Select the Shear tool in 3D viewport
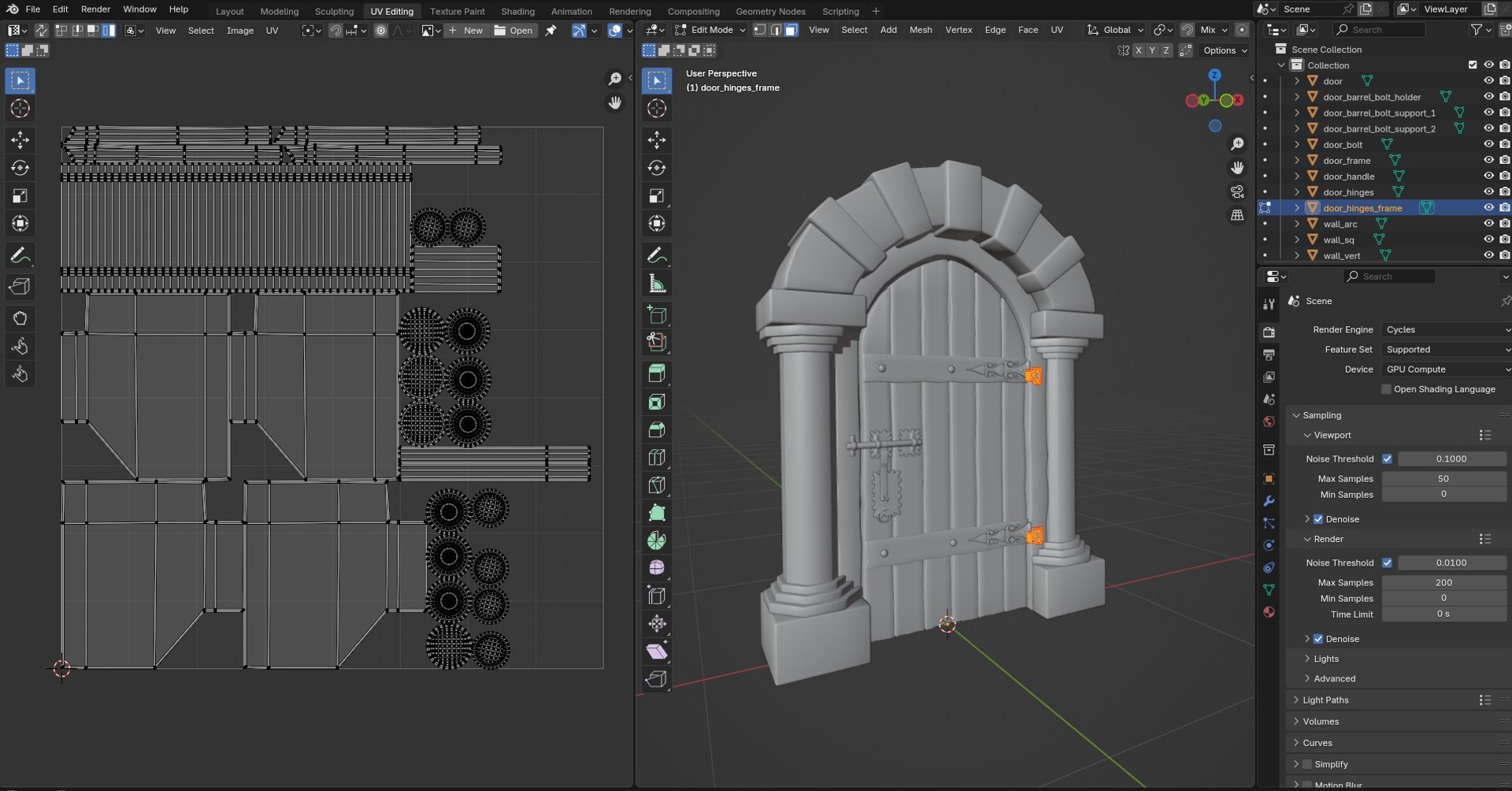 (x=657, y=652)
